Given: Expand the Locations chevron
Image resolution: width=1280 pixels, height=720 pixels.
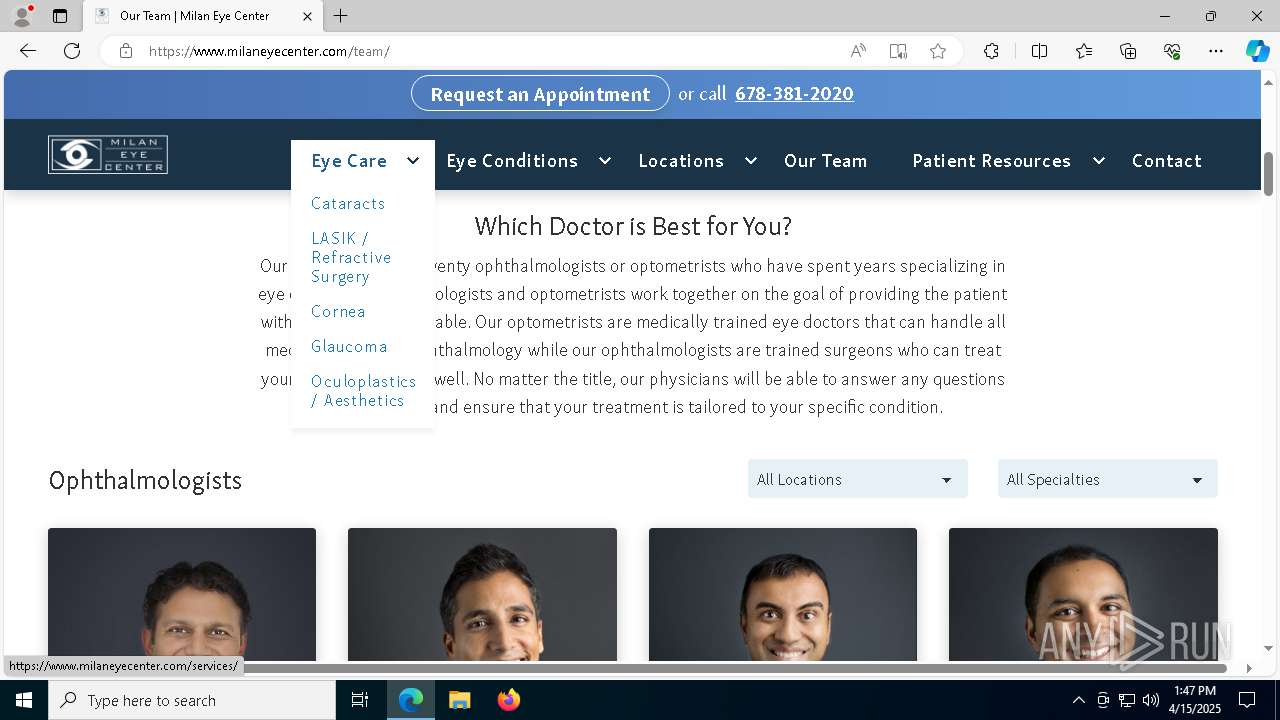Looking at the screenshot, I should pos(751,160).
